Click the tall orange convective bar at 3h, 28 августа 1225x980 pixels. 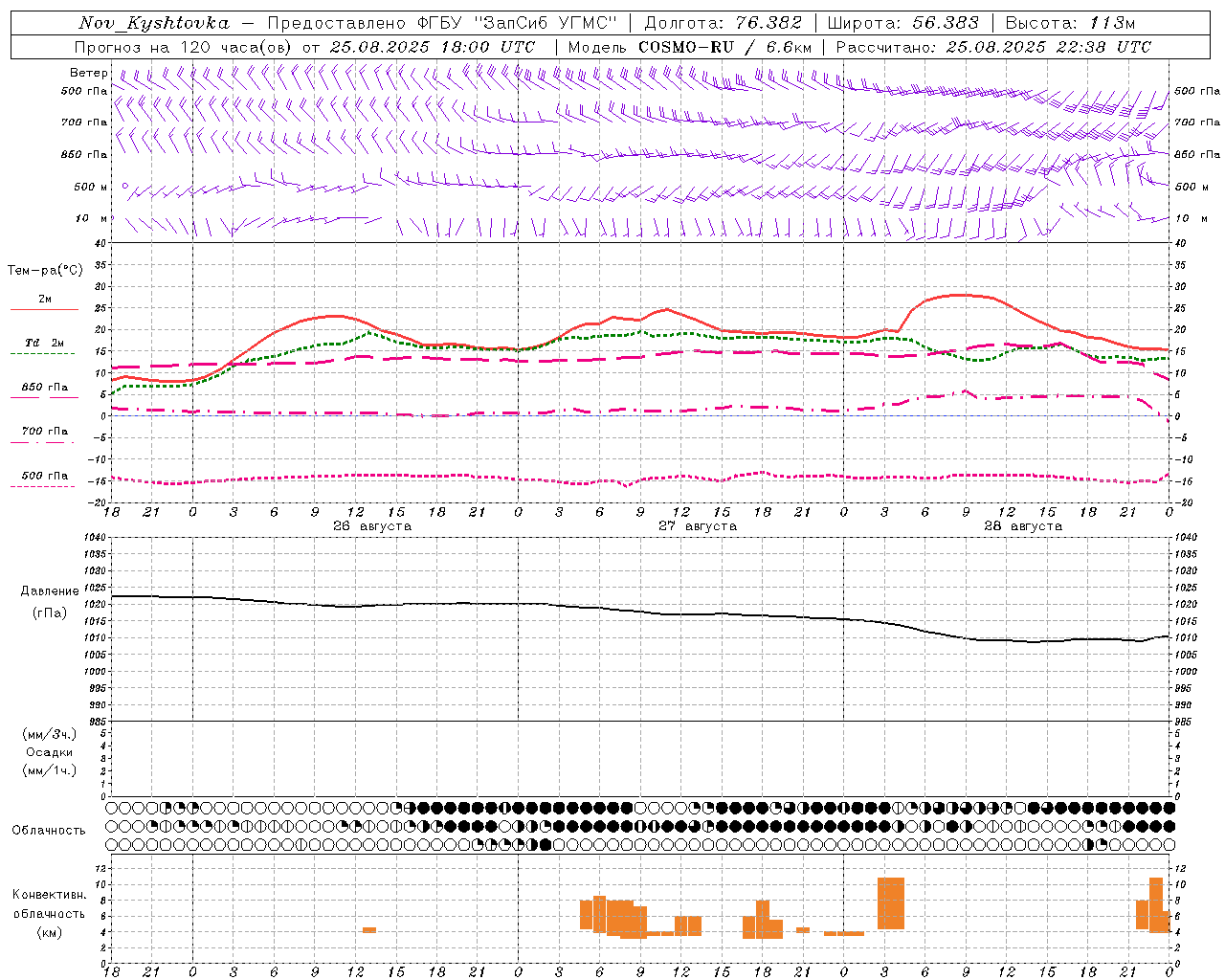(x=890, y=903)
